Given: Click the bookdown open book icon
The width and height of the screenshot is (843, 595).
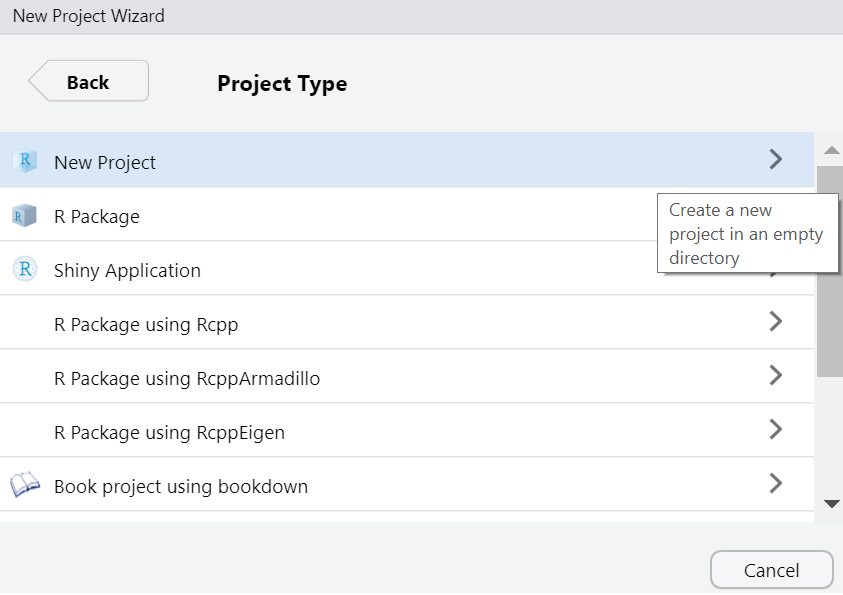Looking at the screenshot, I should (x=25, y=485).
